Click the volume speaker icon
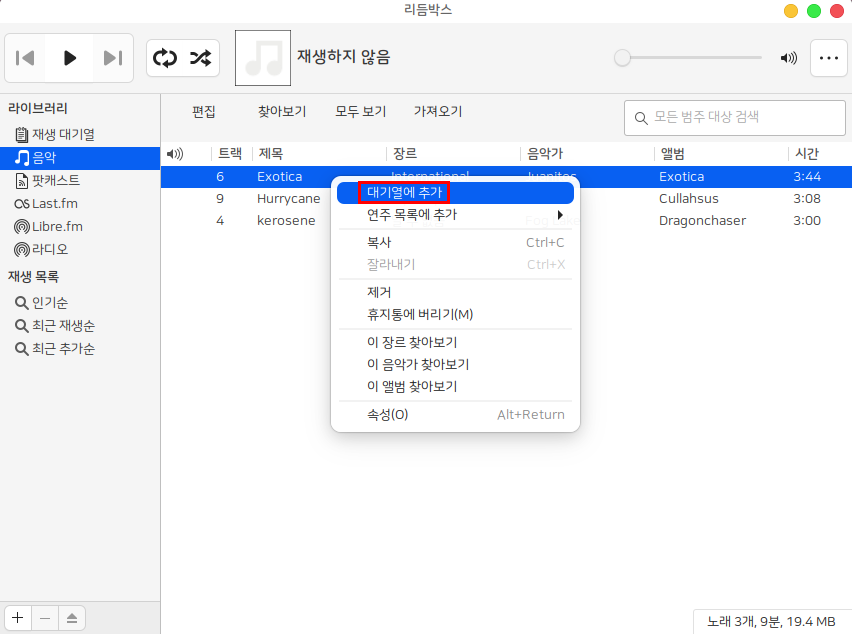This screenshot has height=634, width=852. (x=789, y=58)
